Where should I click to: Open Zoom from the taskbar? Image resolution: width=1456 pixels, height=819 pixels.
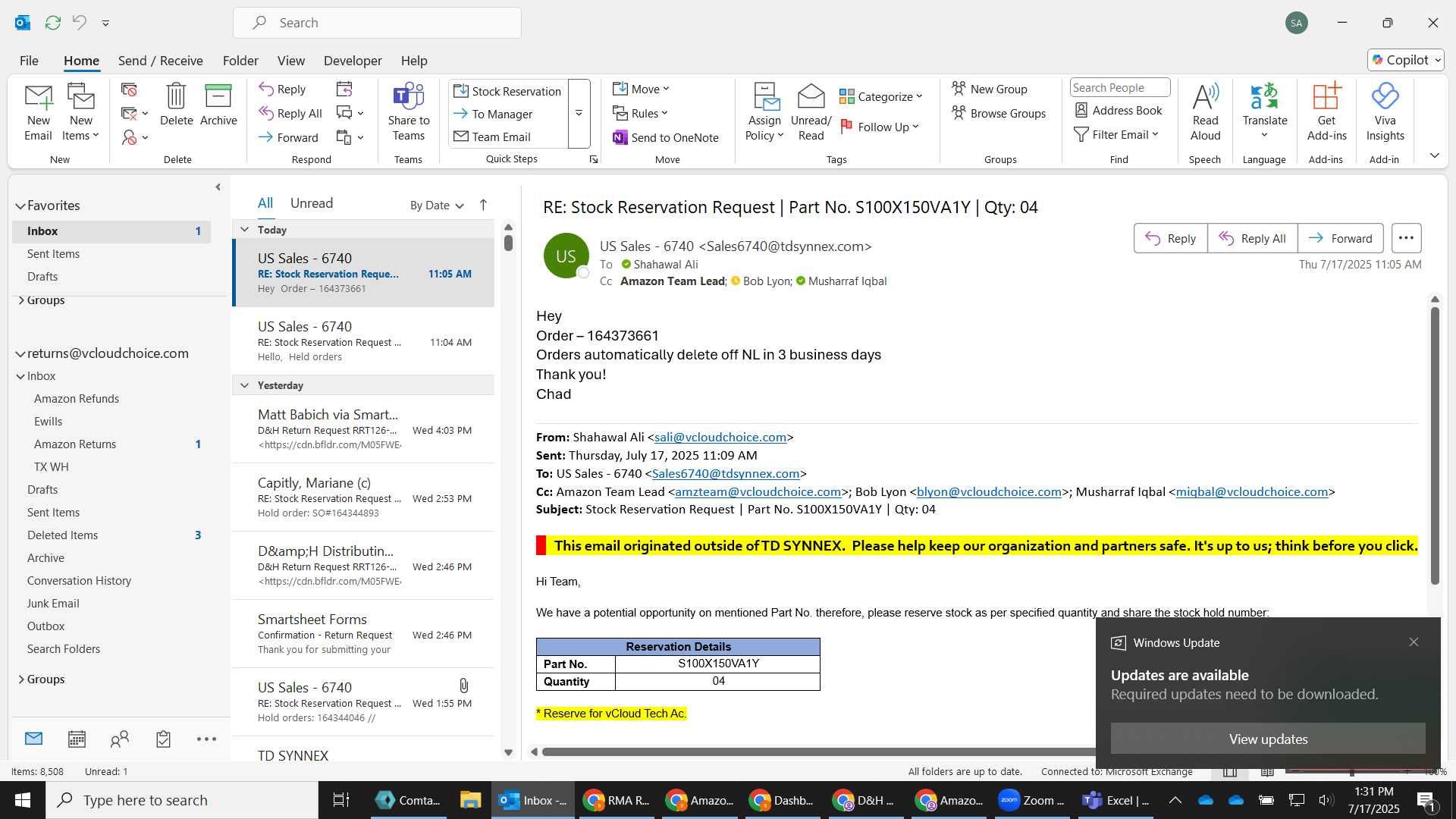pos(1031,800)
